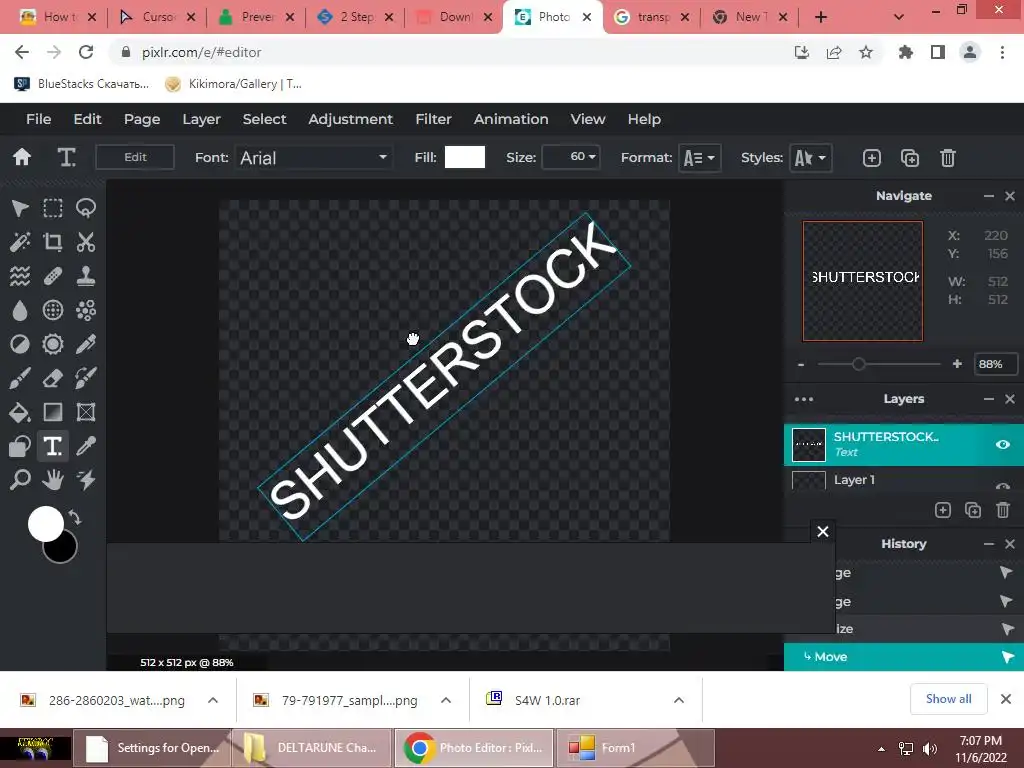Select the Brush tool
This screenshot has height=768, width=1024.
[20, 378]
